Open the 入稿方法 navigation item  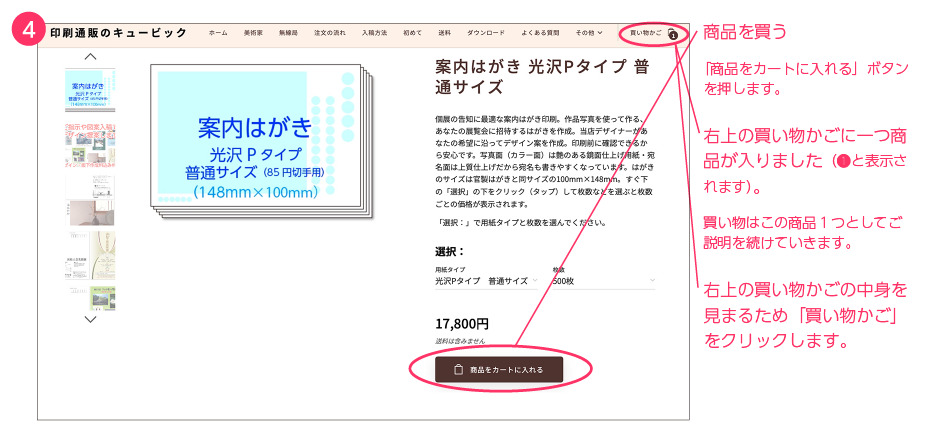tap(374, 33)
